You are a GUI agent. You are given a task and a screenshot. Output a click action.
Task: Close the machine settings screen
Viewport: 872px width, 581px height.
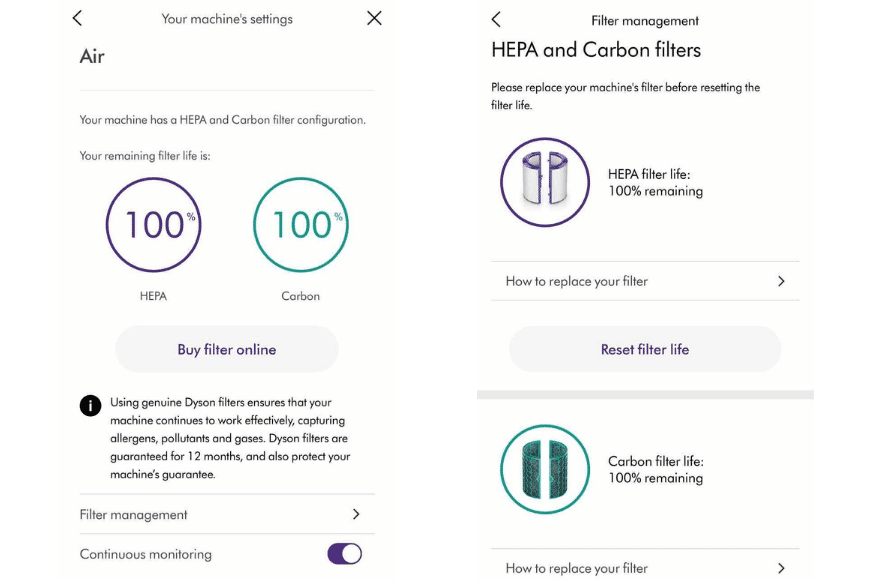pos(374,18)
